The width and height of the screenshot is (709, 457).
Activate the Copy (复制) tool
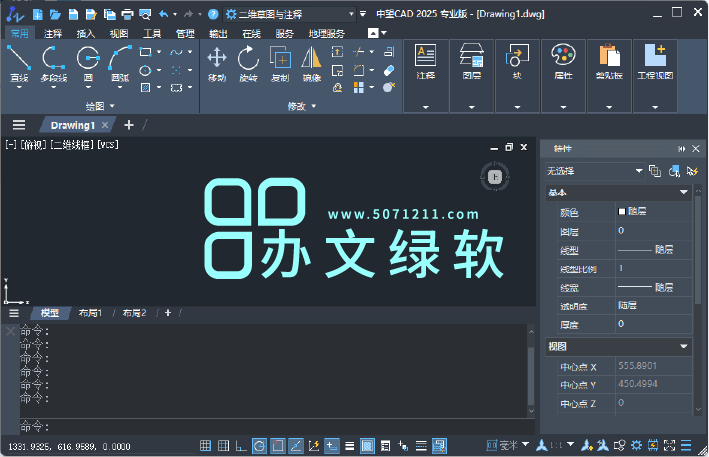pyautogui.click(x=280, y=64)
